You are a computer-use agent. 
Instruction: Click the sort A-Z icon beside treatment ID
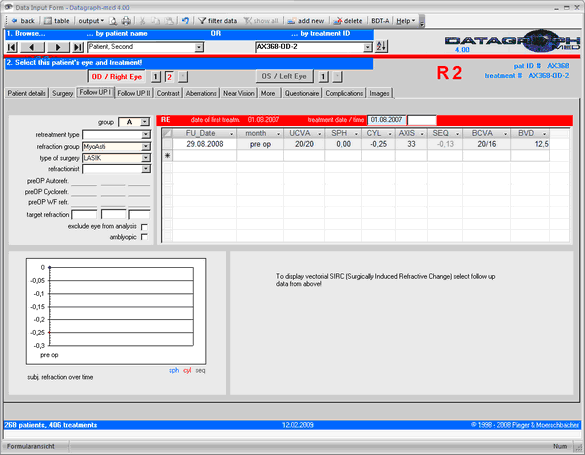(381, 47)
